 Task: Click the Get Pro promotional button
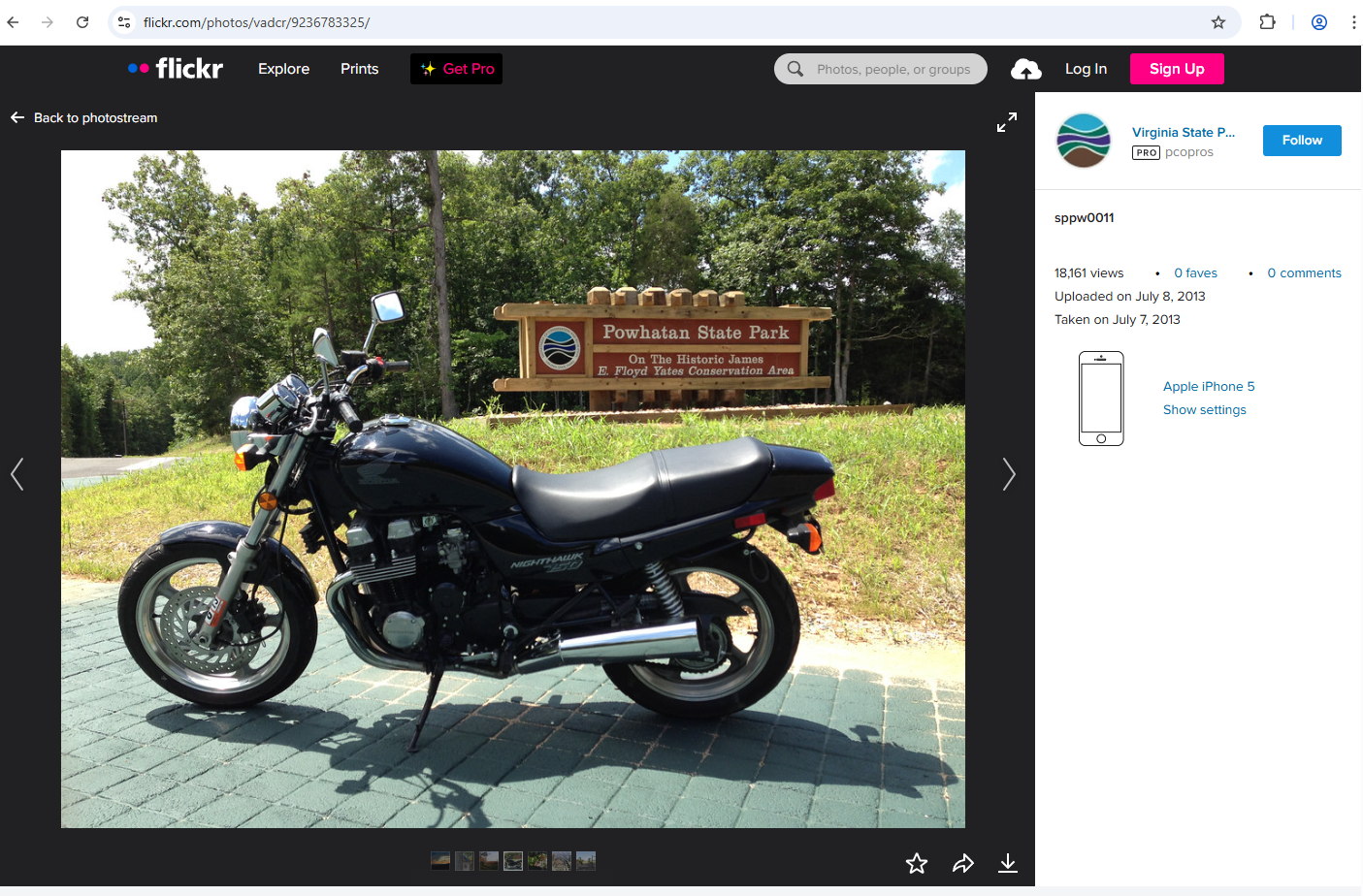[x=456, y=68]
